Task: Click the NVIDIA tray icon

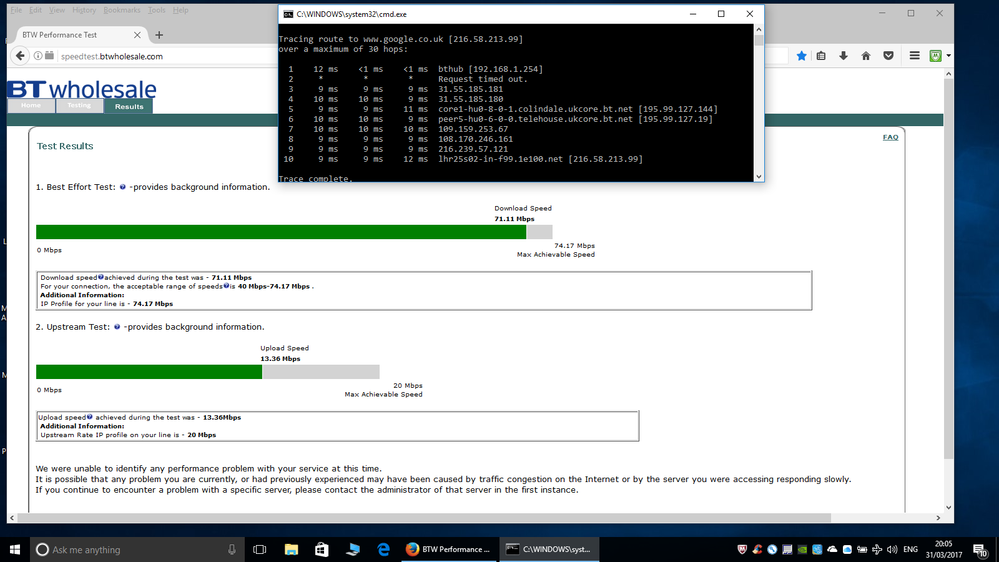Action: 802,549
